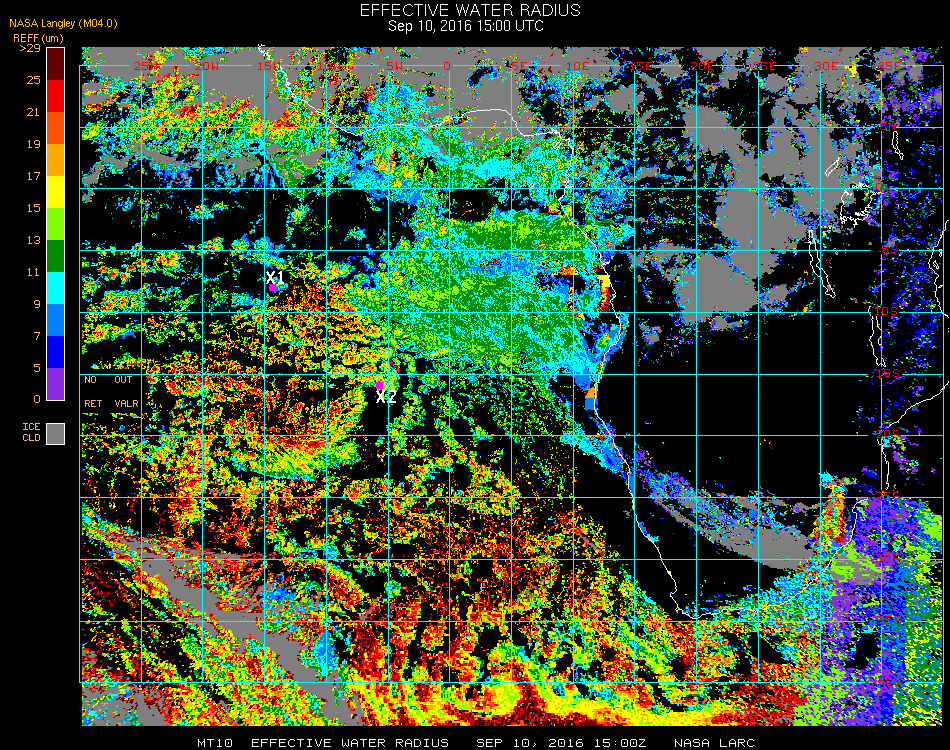Click the legend value '11'
The height and width of the screenshot is (750, 950).
click(33, 273)
